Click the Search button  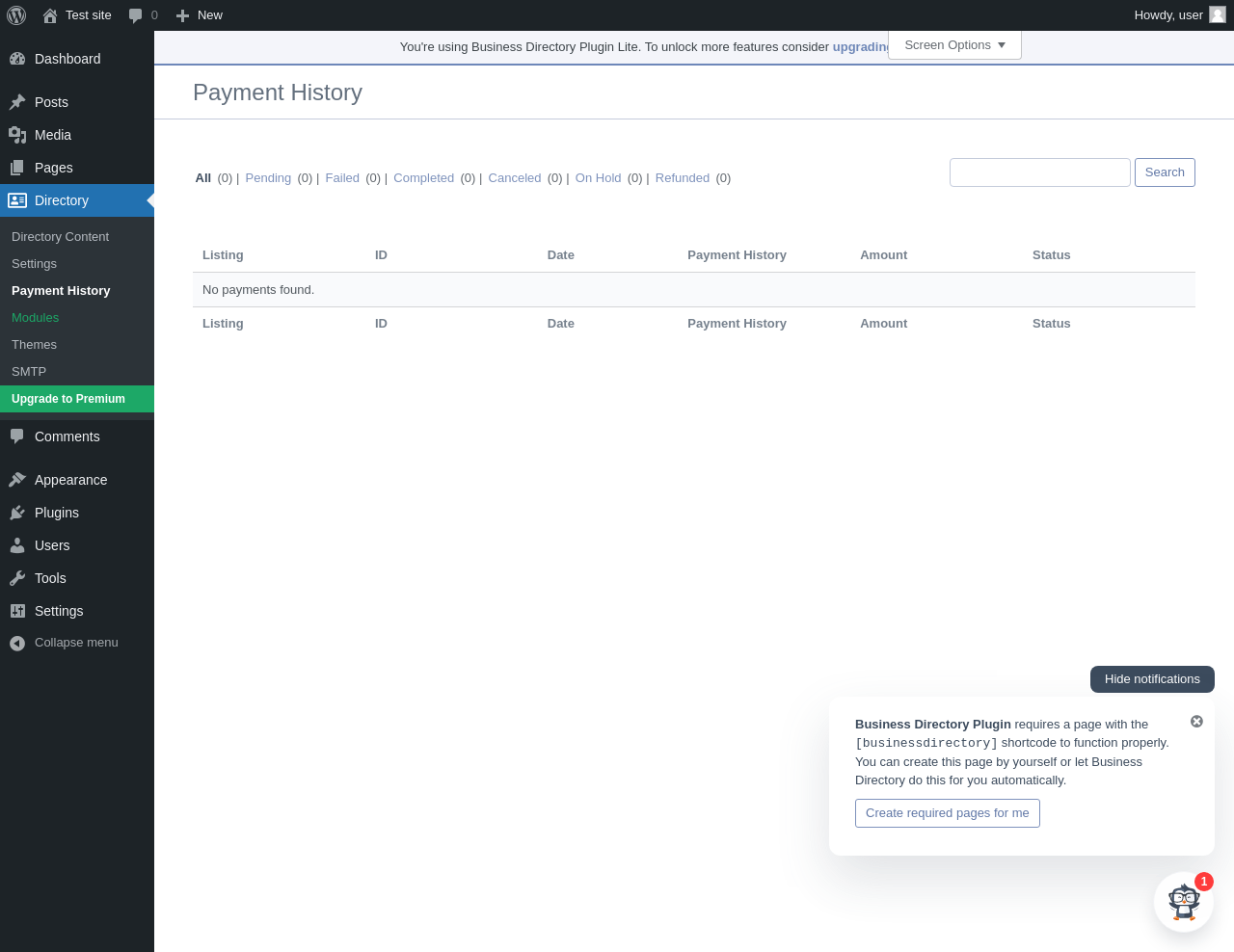click(x=1165, y=172)
